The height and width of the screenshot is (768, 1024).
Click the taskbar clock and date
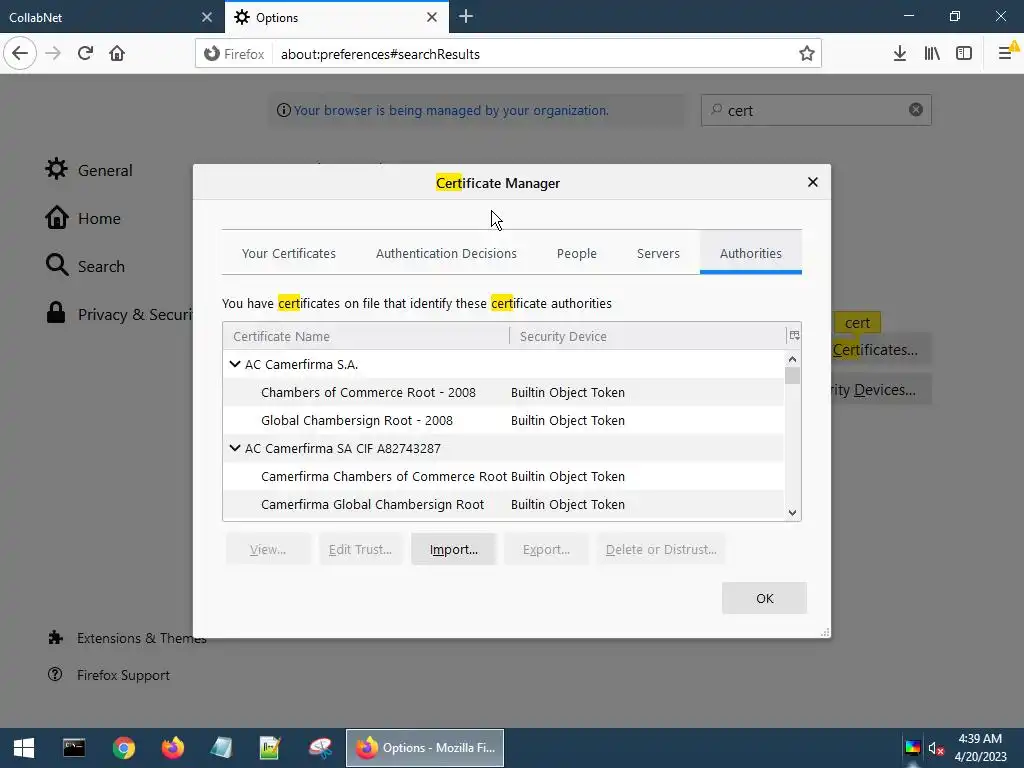point(980,748)
